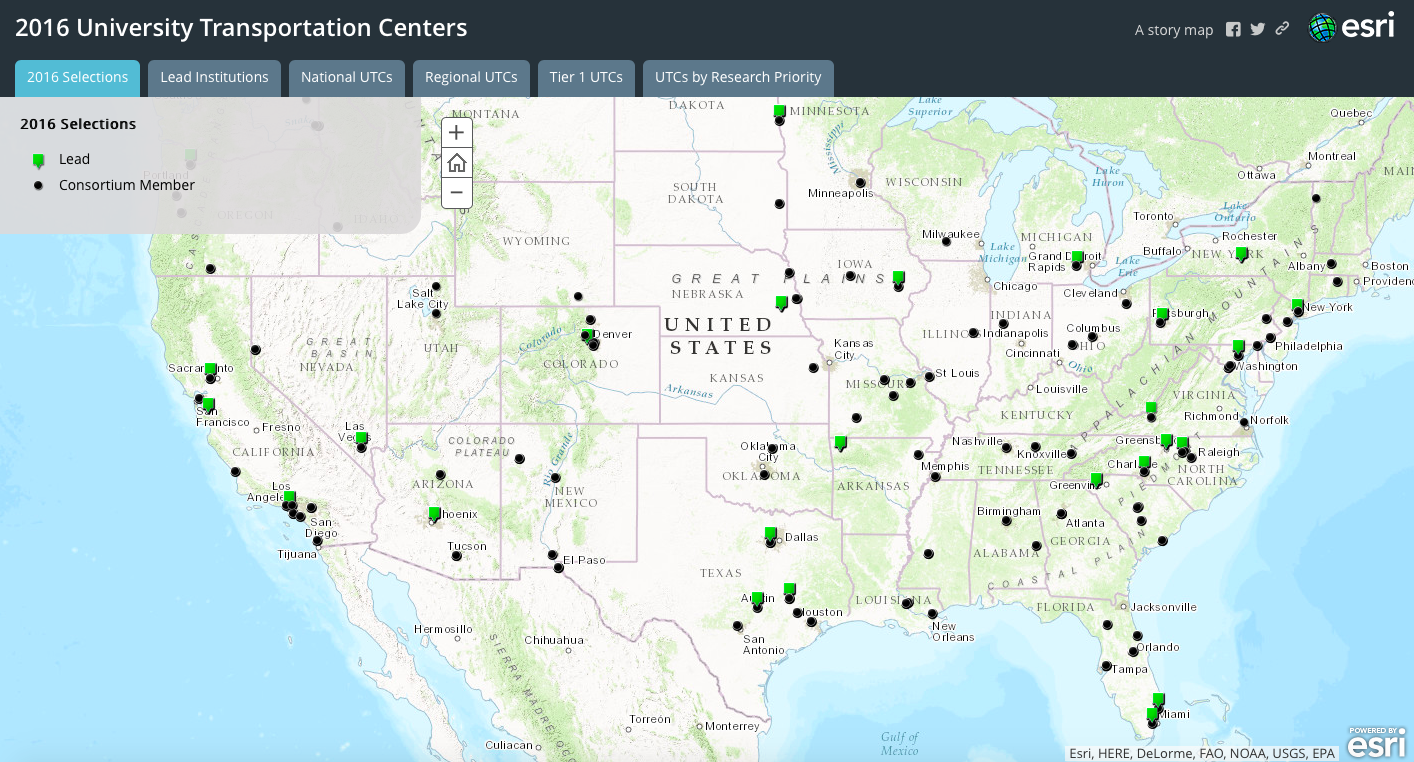Viewport: 1414px width, 762px height.
Task: Switch to the Lead Institutions tab
Action: (214, 77)
